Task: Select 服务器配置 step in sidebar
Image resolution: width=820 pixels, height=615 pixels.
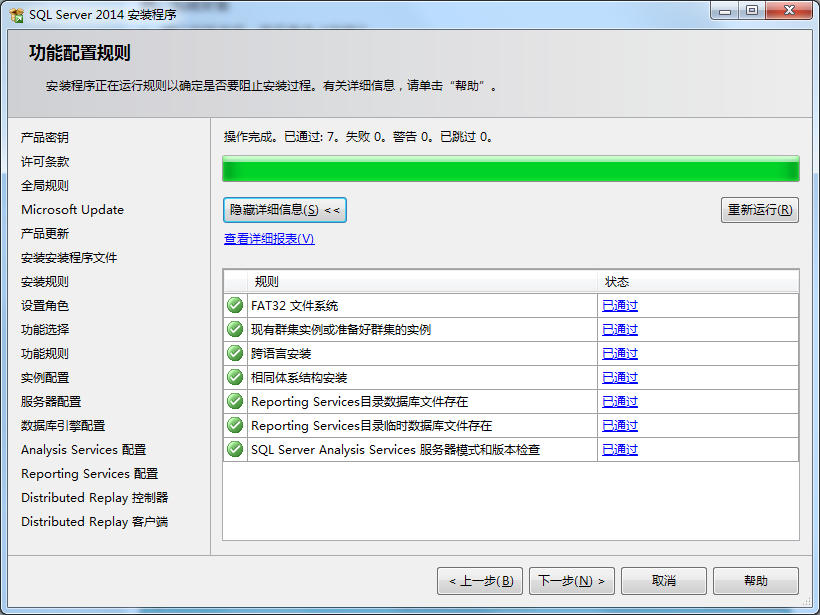Action: (51, 402)
